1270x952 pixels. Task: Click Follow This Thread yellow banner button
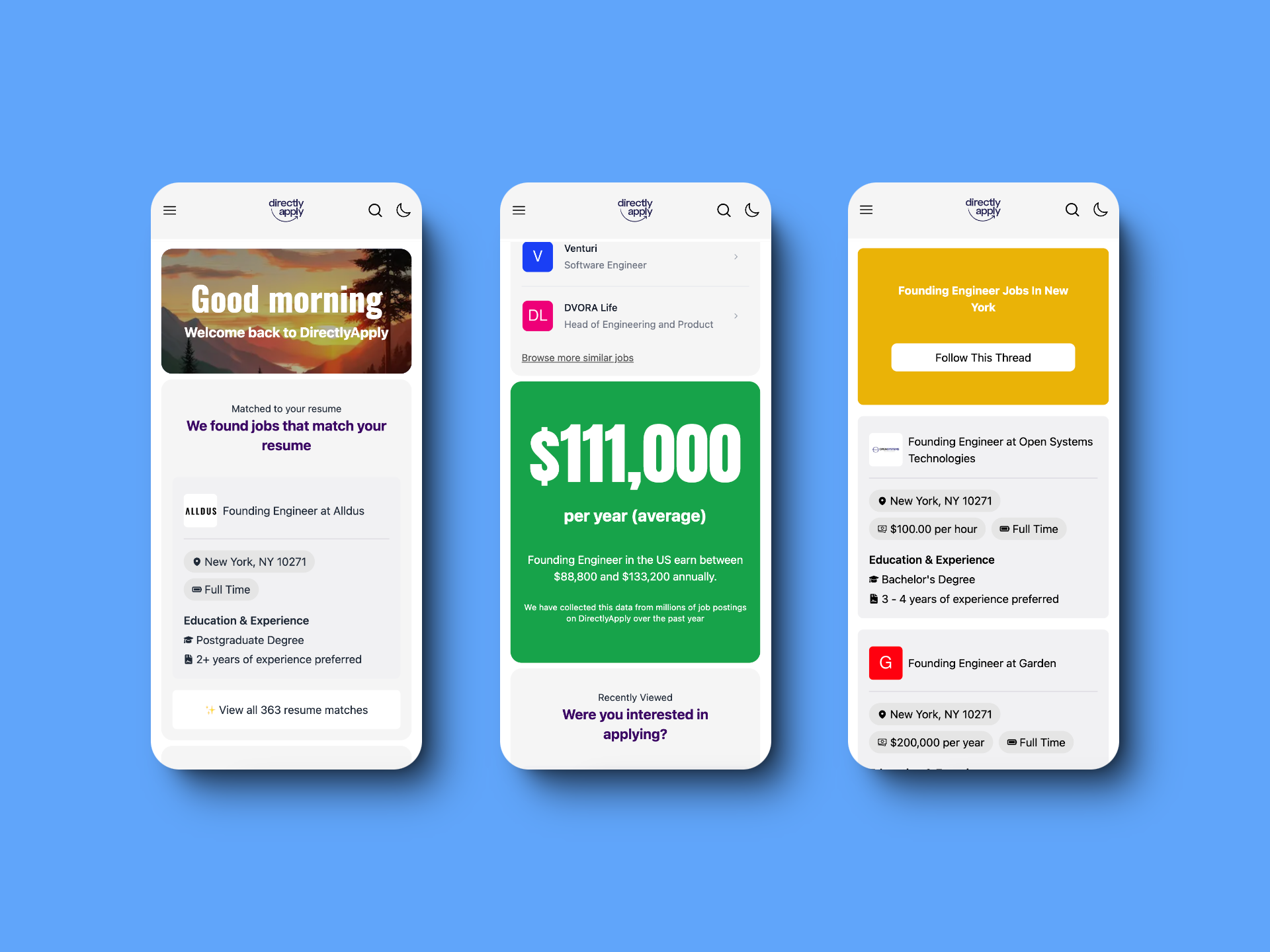tap(983, 357)
